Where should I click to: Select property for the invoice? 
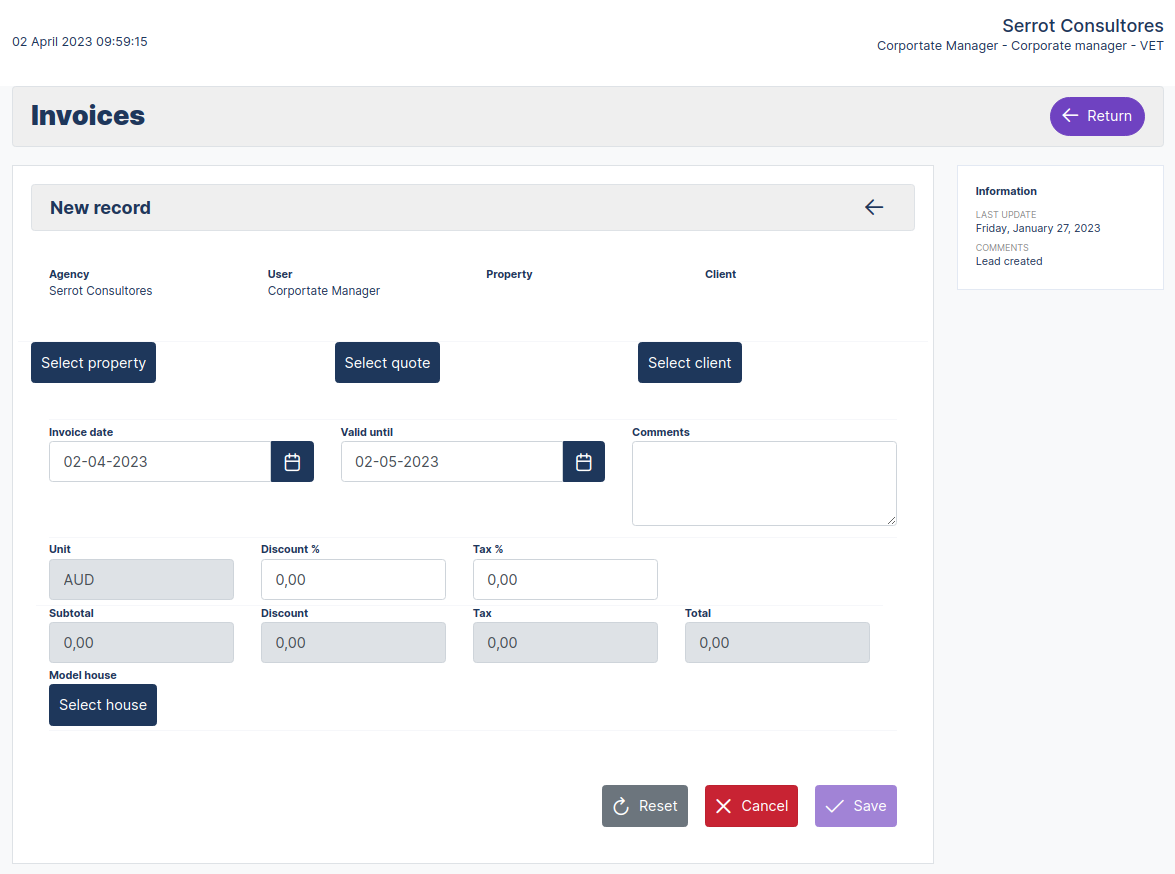(x=93, y=362)
